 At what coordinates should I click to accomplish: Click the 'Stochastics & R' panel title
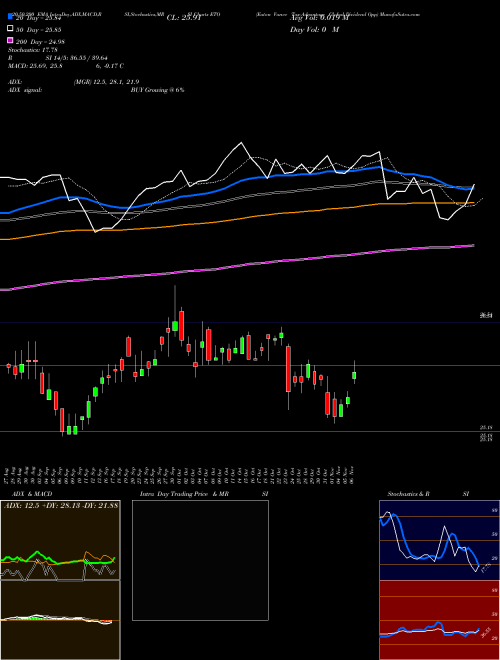point(408,494)
